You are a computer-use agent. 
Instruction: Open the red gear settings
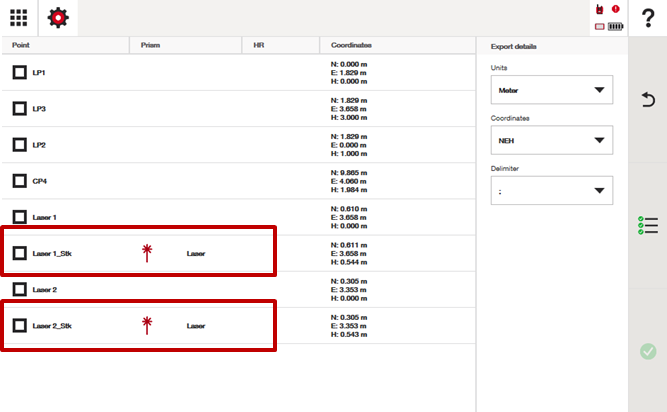59,17
